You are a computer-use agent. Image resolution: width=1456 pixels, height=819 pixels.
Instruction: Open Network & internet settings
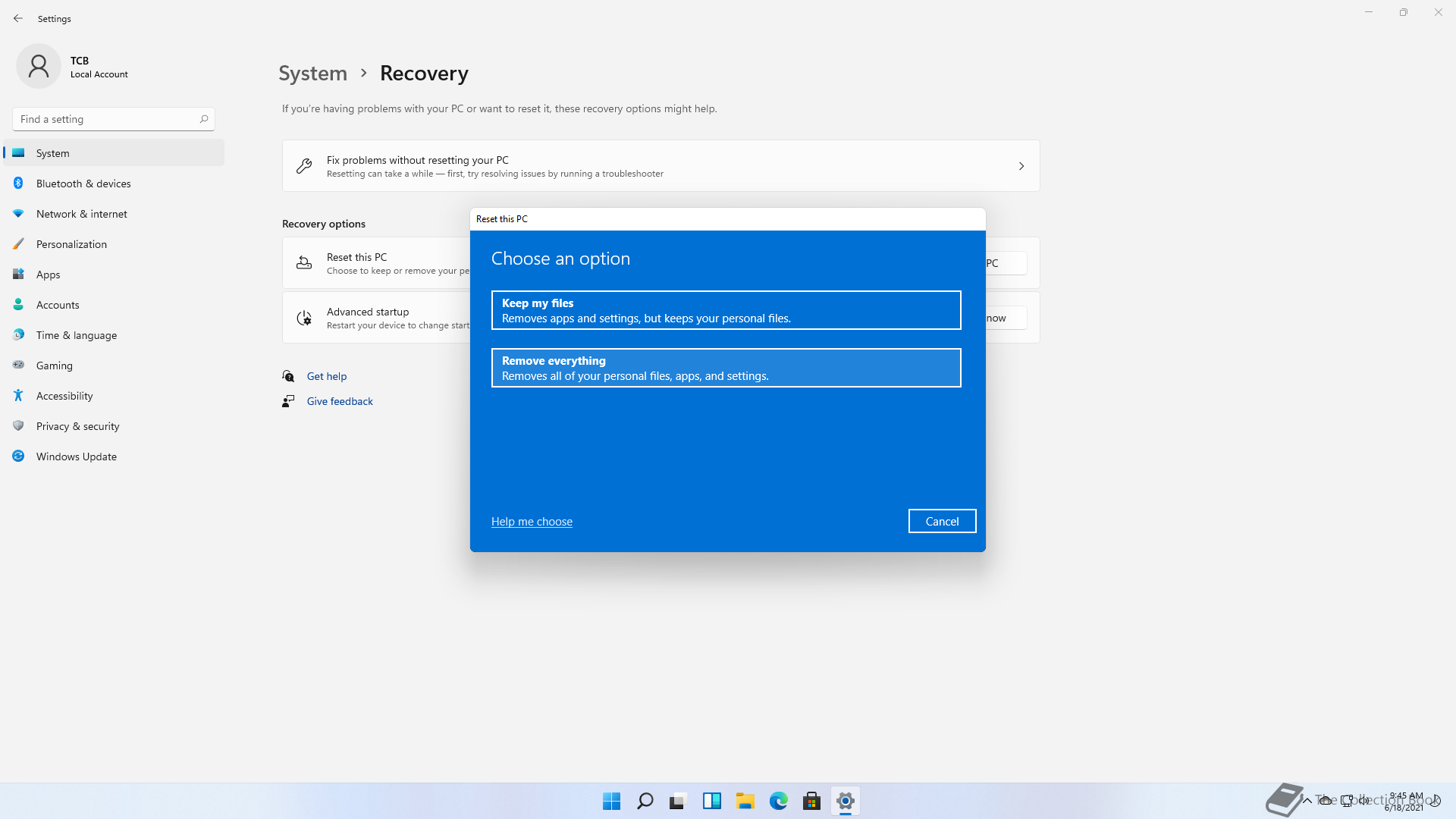click(81, 214)
